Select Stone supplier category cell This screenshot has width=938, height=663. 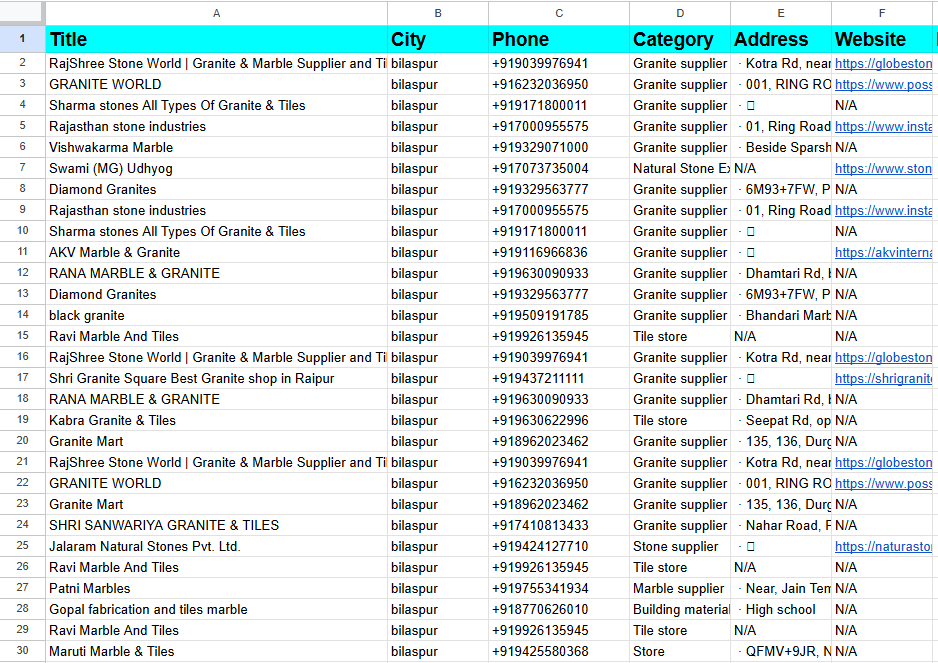tap(680, 546)
